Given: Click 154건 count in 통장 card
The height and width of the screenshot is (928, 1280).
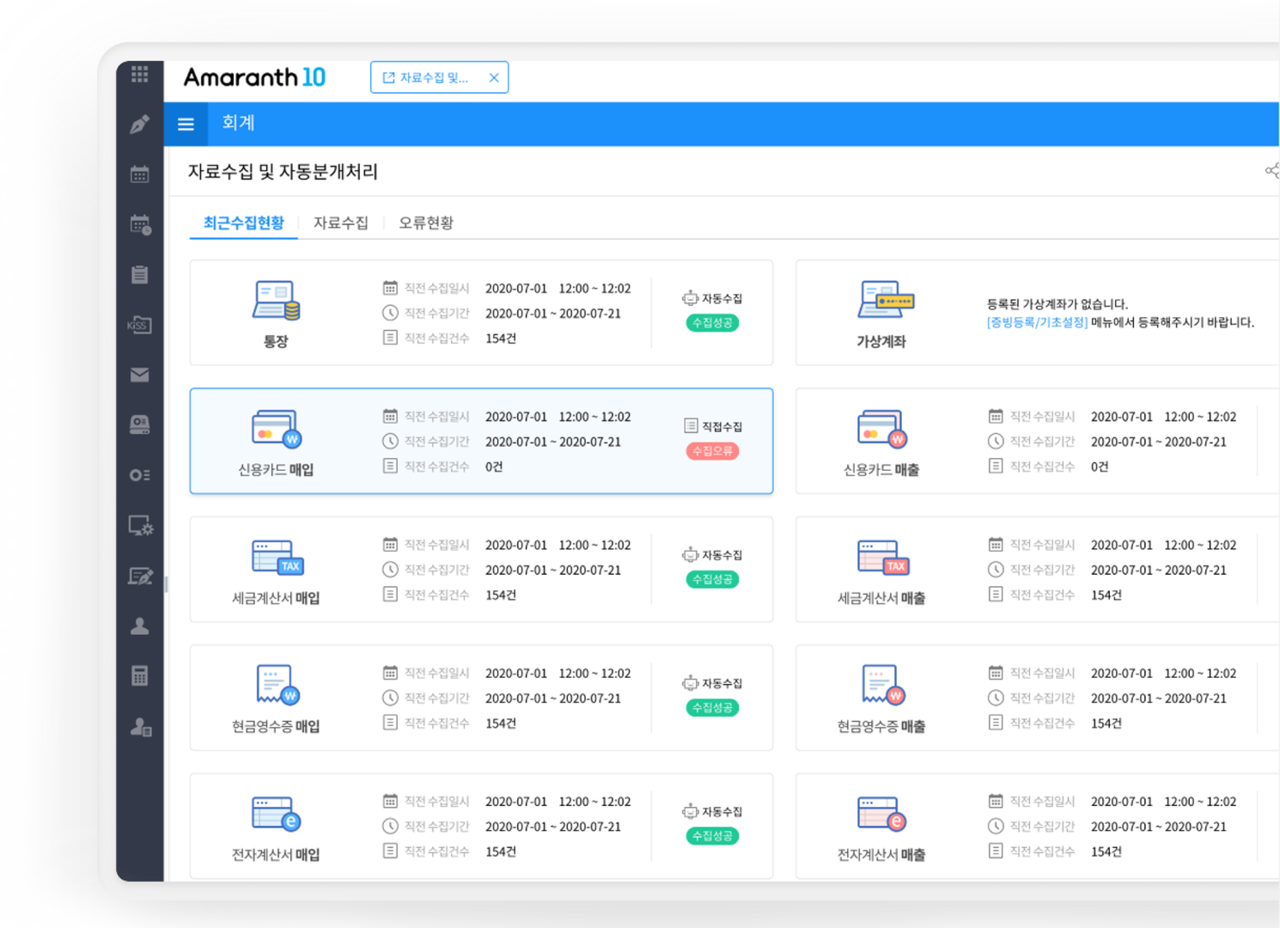Looking at the screenshot, I should pyautogui.click(x=501, y=338).
